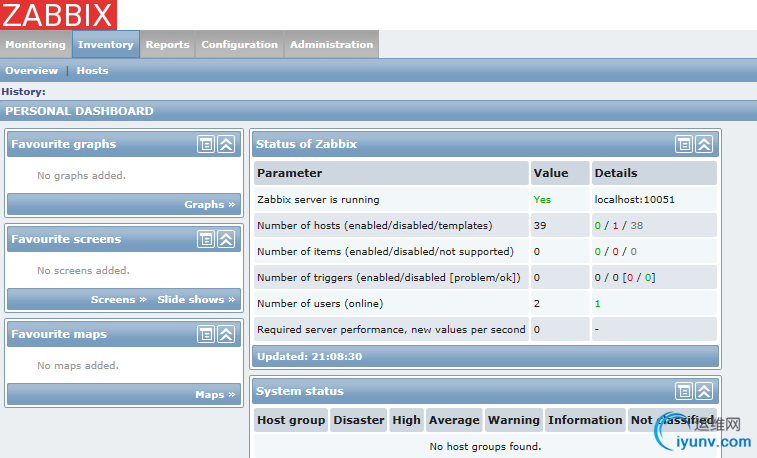Viewport: 757px width, 458px height.
Task: Click the 'Warning' column header
Action: click(514, 420)
